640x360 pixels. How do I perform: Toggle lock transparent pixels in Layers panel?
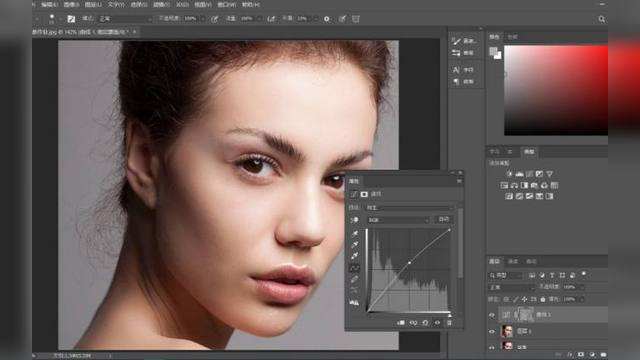click(506, 299)
